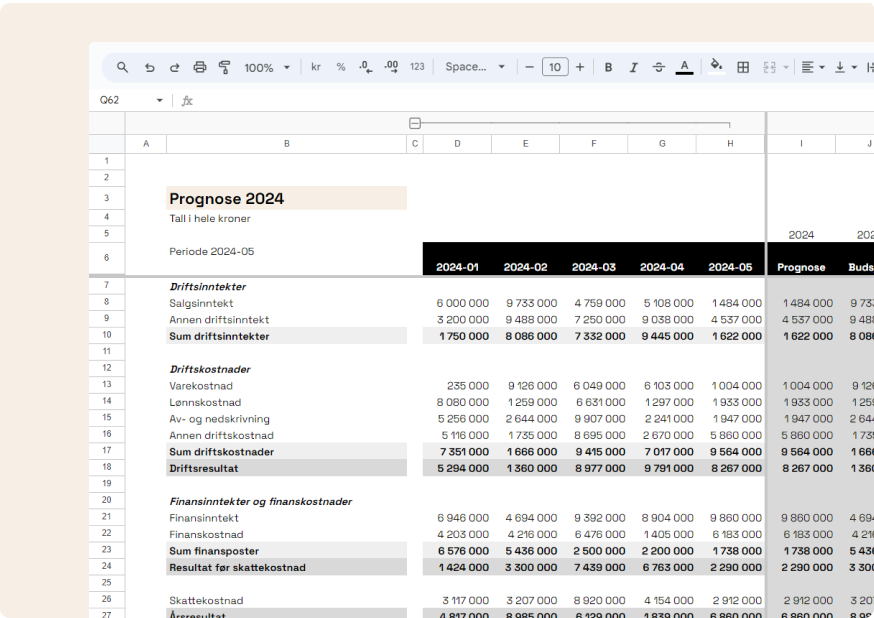874x618 pixels.
Task: Open the text color picker
Action: click(x=683, y=67)
